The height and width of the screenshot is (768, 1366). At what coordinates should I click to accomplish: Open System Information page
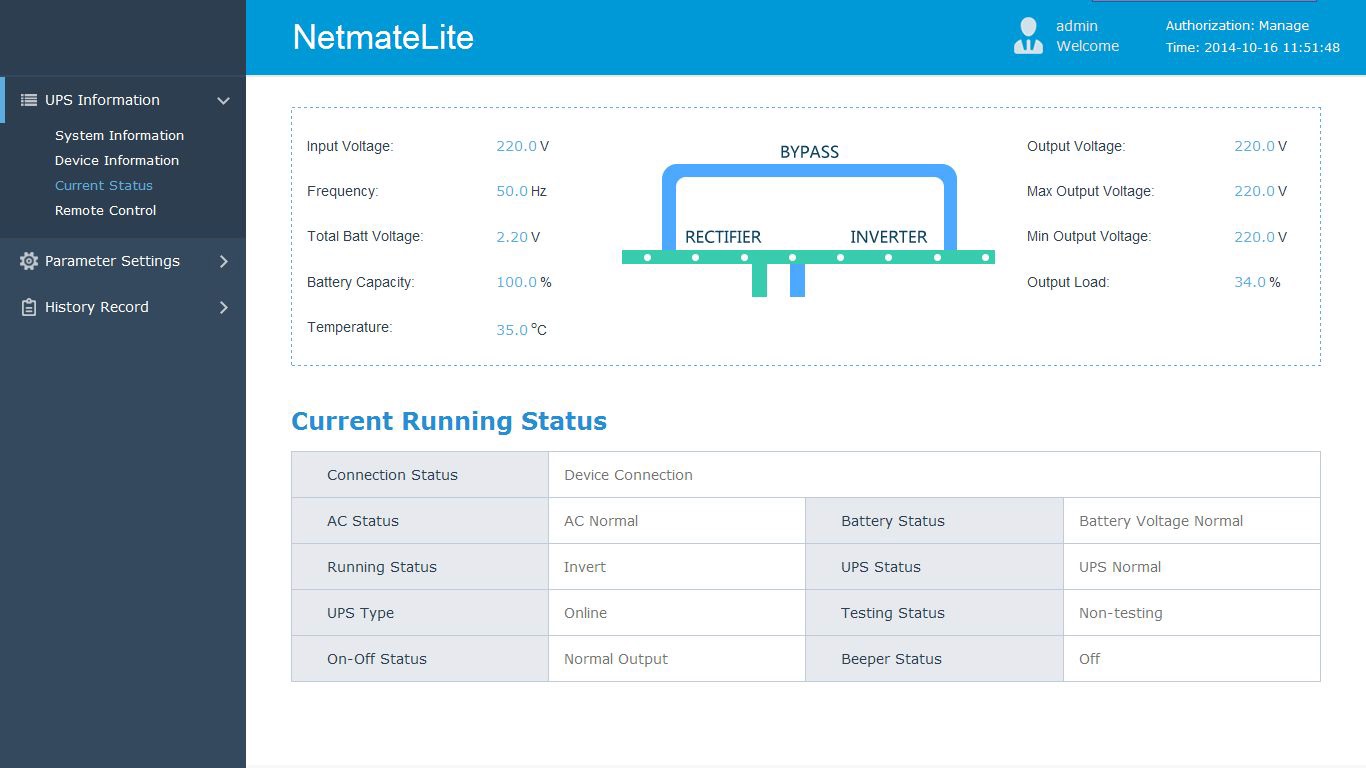coord(119,135)
